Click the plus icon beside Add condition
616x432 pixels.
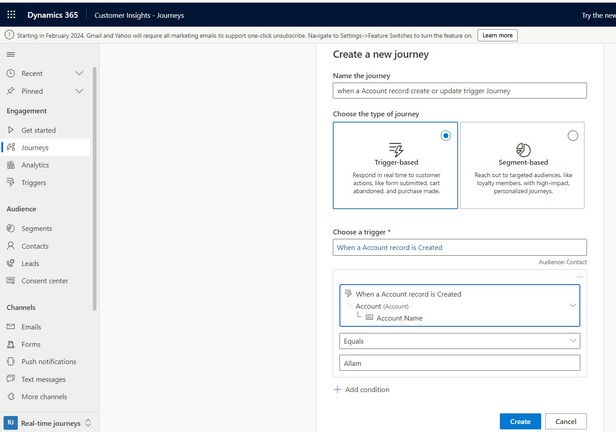click(x=337, y=390)
